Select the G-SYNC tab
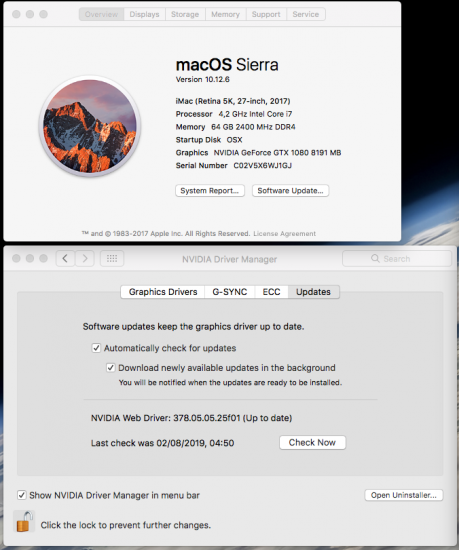The image size is (459, 550). (230, 292)
